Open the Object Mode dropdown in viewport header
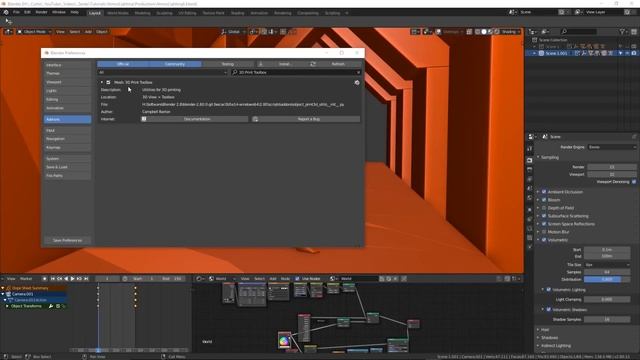 pyautogui.click(x=34, y=31)
